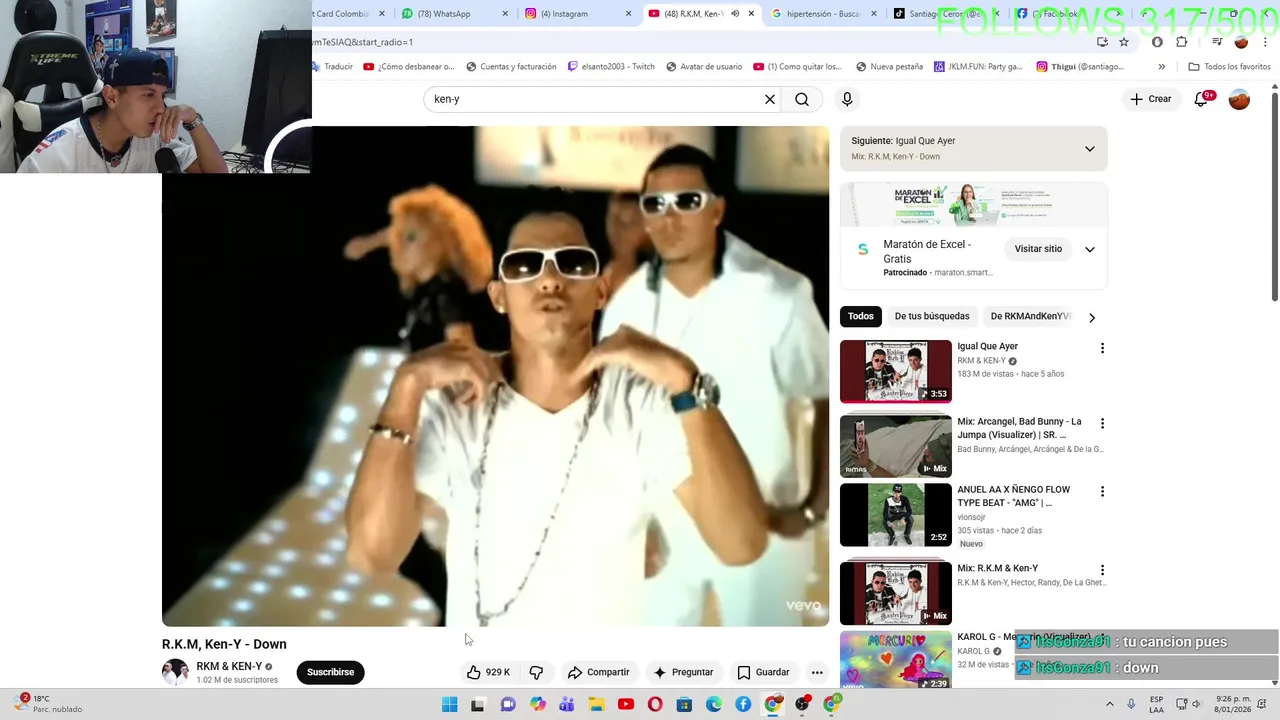Open menu for Mix R.K.M & Ken-Y

pyautogui.click(x=1102, y=570)
